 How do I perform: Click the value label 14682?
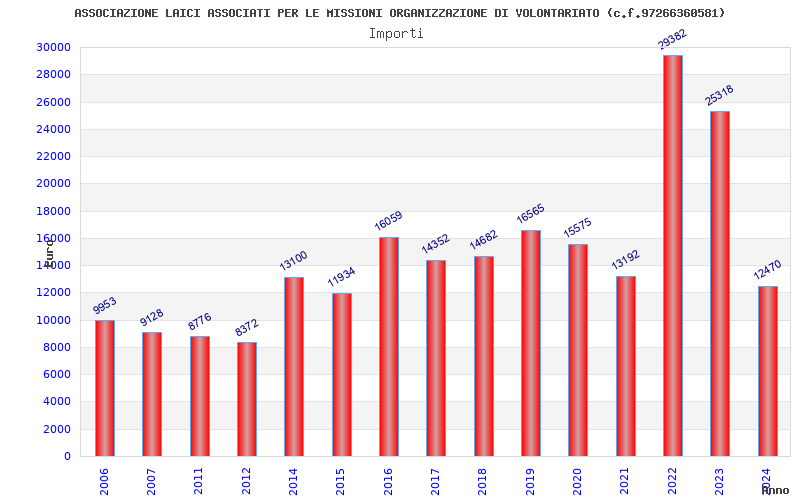[x=483, y=240]
